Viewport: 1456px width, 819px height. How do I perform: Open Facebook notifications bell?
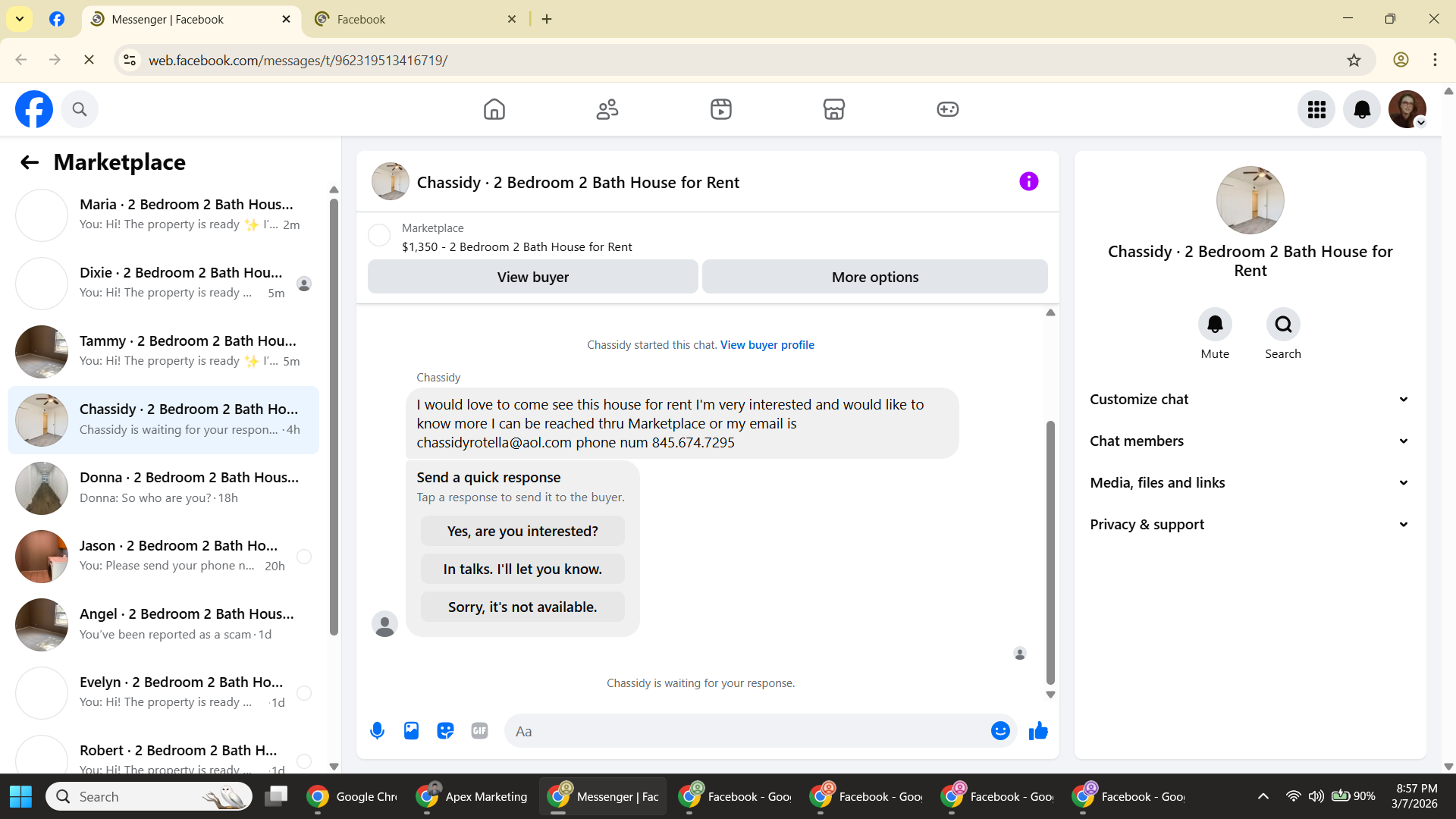pos(1362,109)
